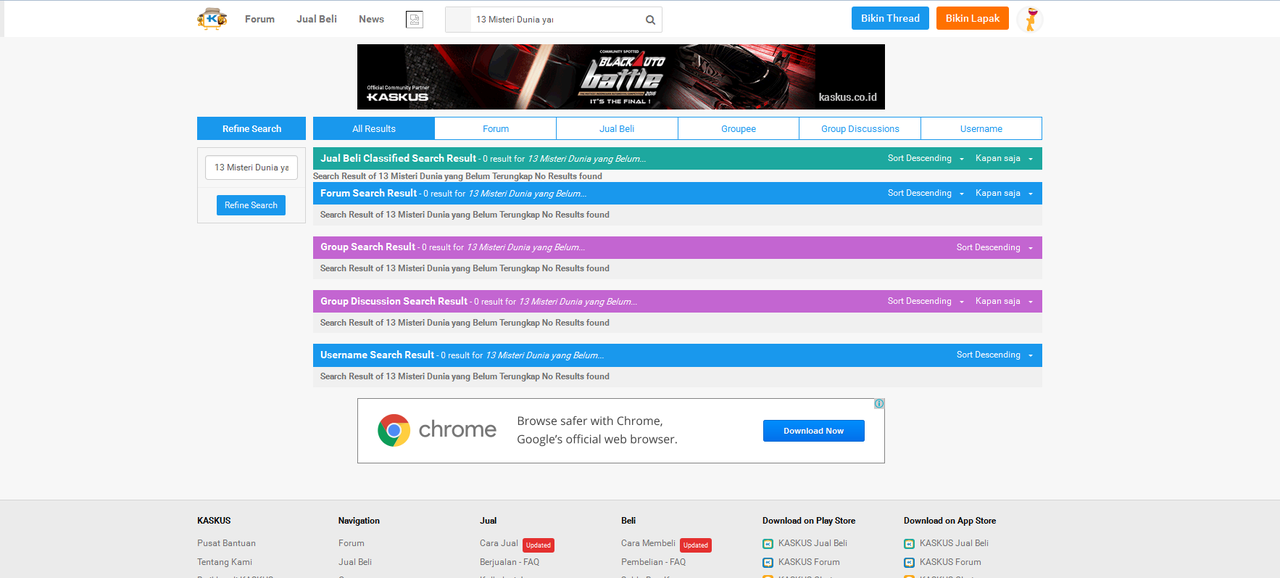
Task: Switch to the Group Discussions tab
Action: tap(860, 128)
